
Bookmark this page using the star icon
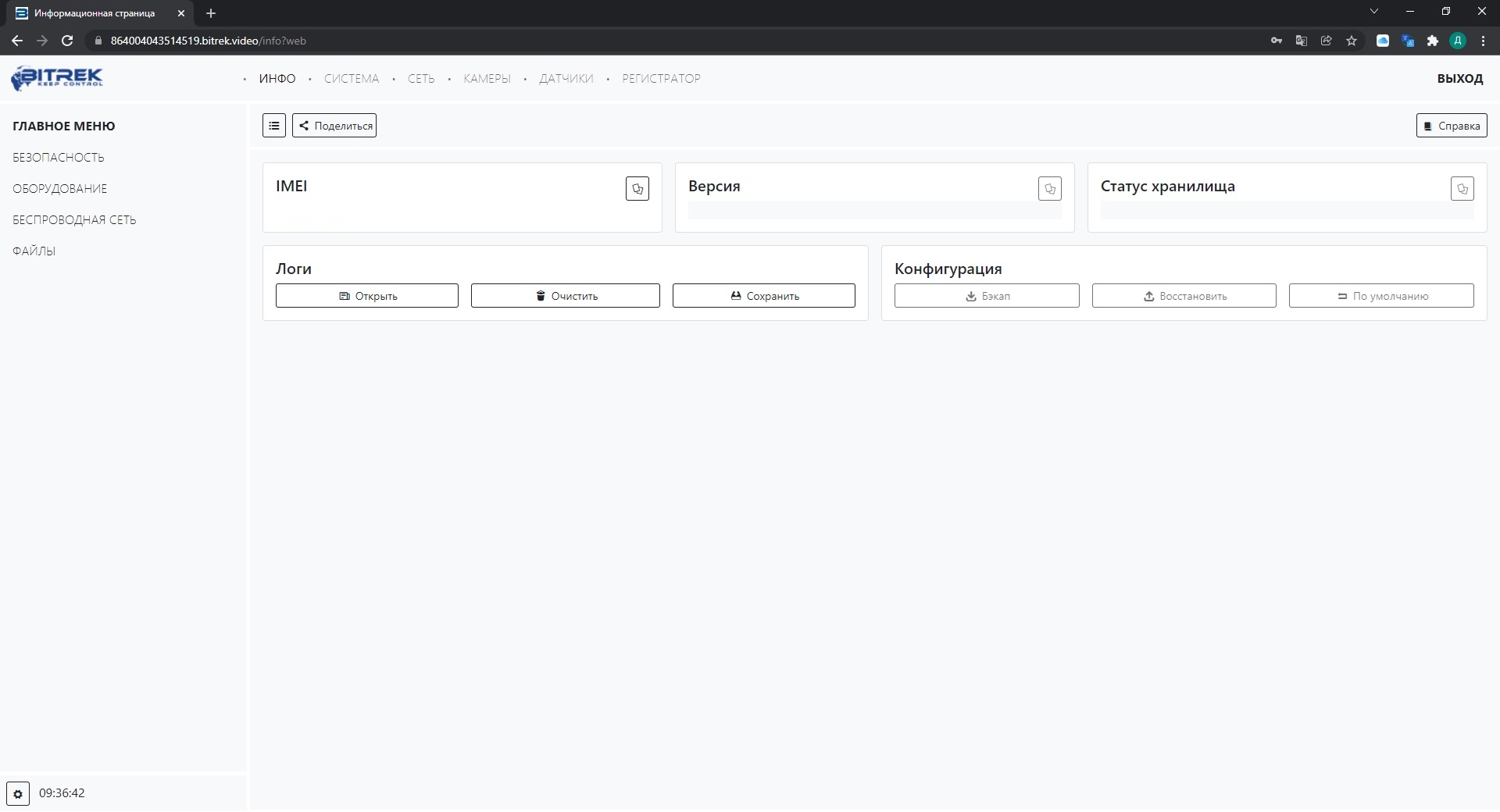coord(1352,41)
